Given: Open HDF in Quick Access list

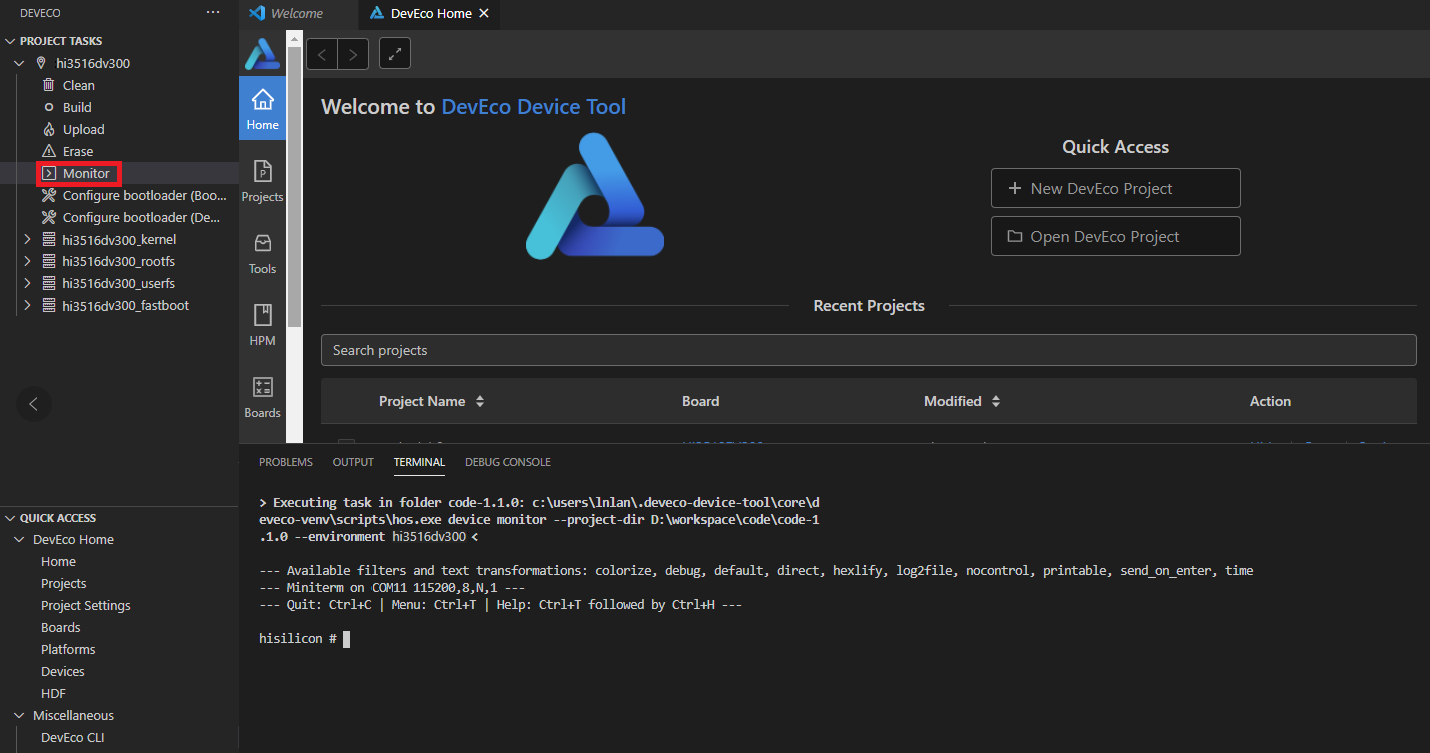Looking at the screenshot, I should (x=53, y=693).
